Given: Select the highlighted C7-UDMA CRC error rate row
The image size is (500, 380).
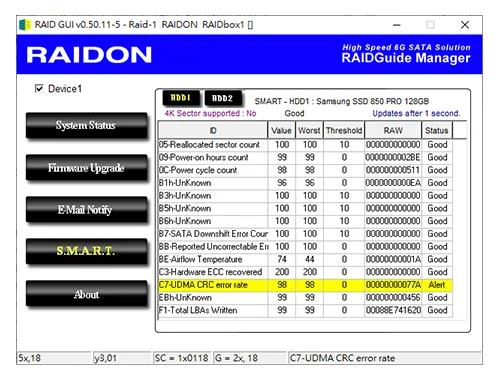Looking at the screenshot, I should (305, 285).
